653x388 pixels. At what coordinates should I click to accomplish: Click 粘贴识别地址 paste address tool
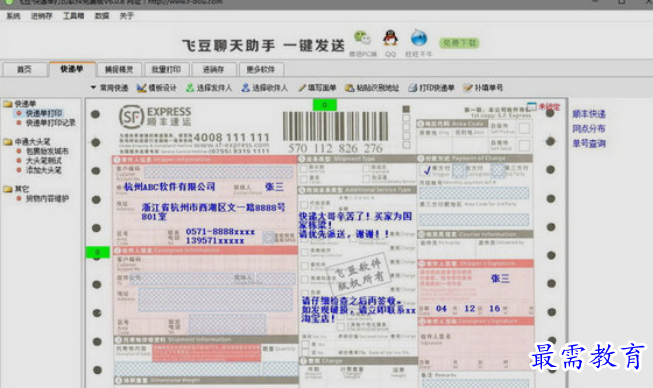372,88
